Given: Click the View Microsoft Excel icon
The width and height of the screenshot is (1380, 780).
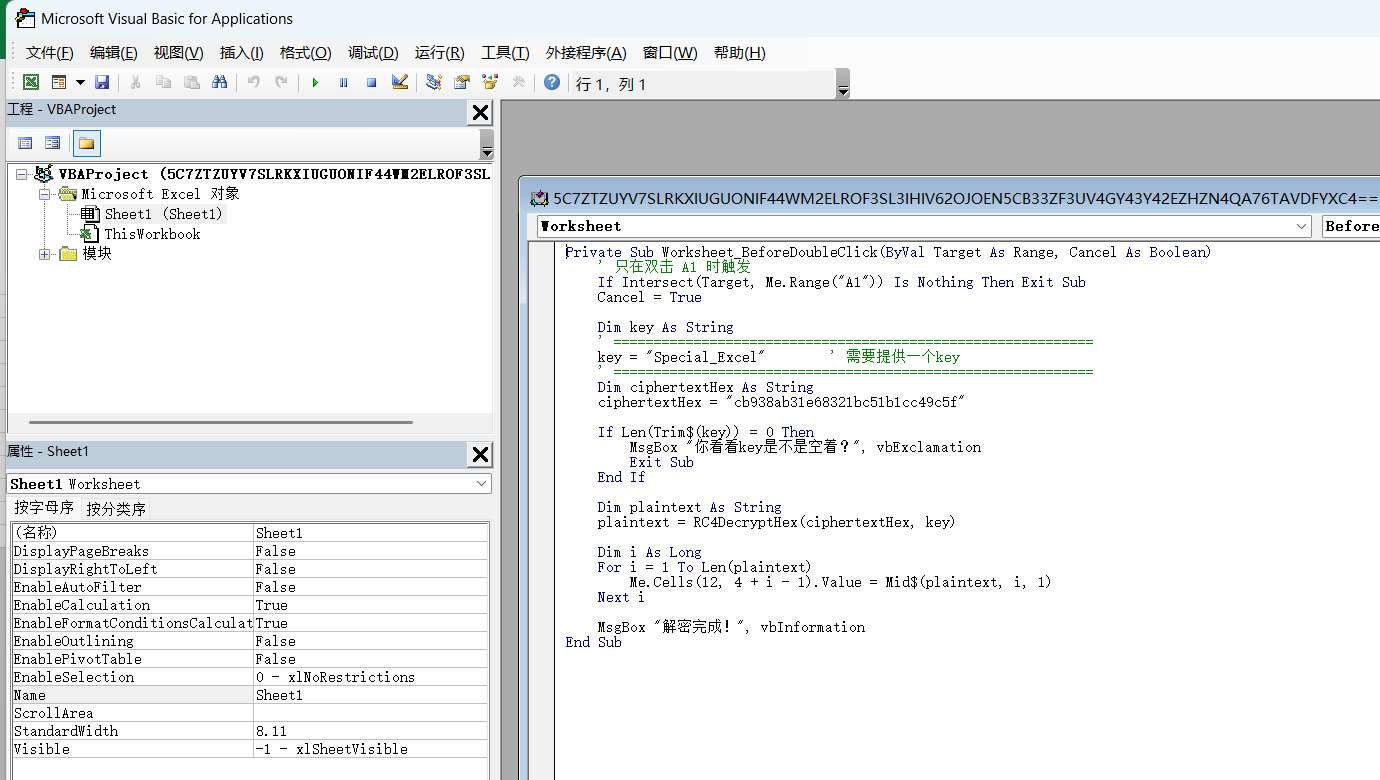Looking at the screenshot, I should [31, 83].
